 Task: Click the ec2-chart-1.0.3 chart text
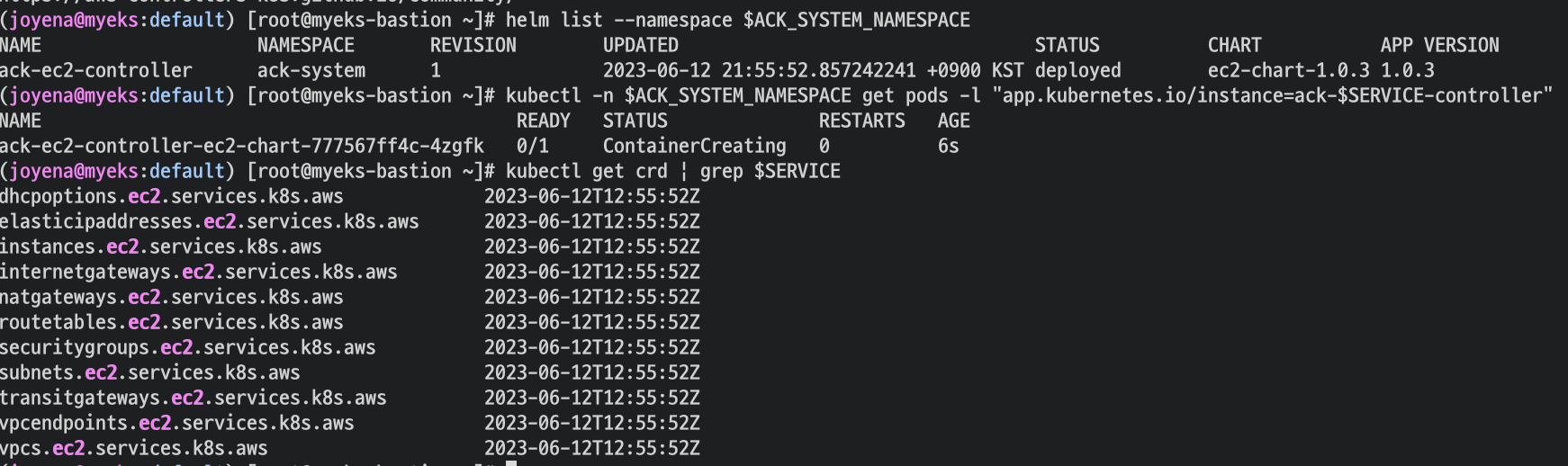1288,70
